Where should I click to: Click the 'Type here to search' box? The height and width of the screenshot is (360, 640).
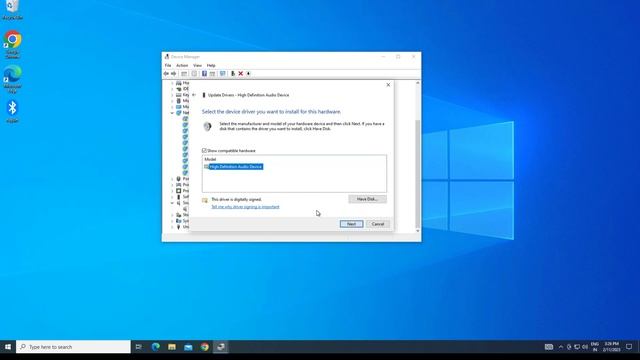73,347
